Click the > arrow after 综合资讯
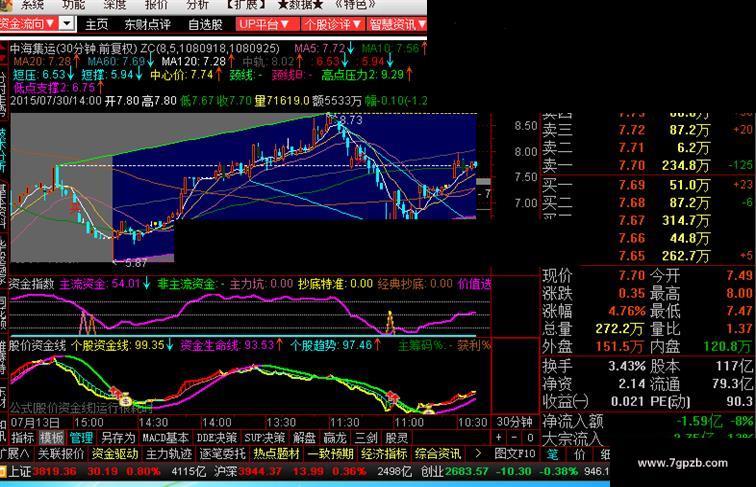Viewport: 756px width, 487px height. click(478, 453)
